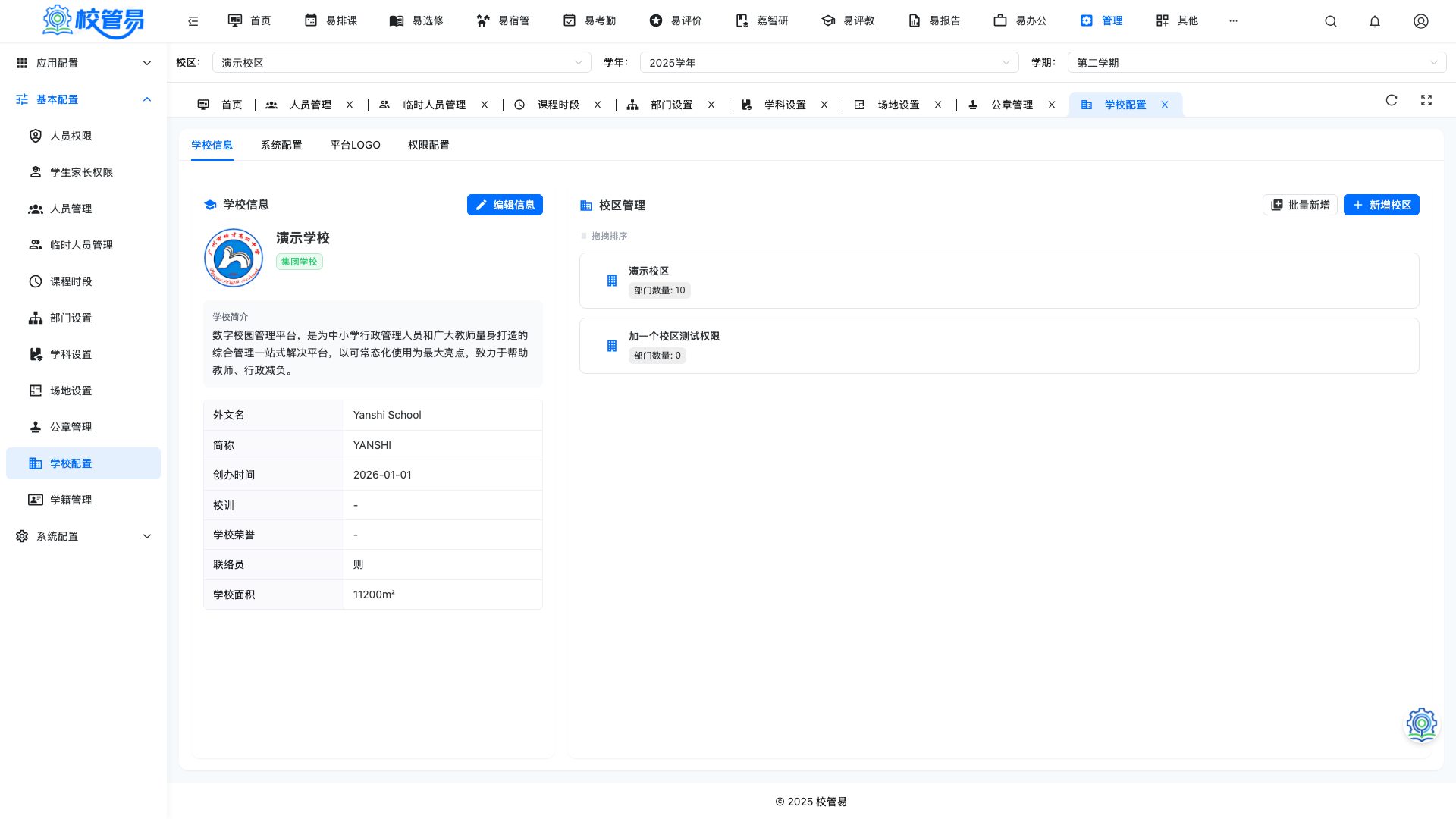Viewport: 1456px width, 819px height.
Task: Open notifications bell icon
Action: click(1375, 21)
